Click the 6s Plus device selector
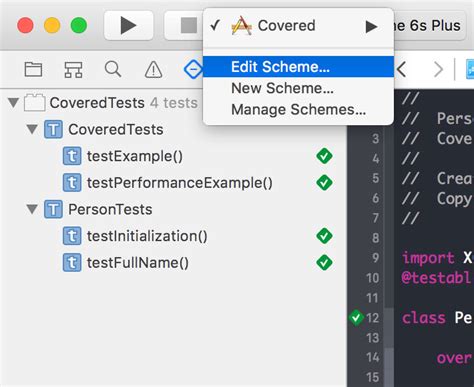Image resolution: width=474 pixels, height=387 pixels. 430,26
